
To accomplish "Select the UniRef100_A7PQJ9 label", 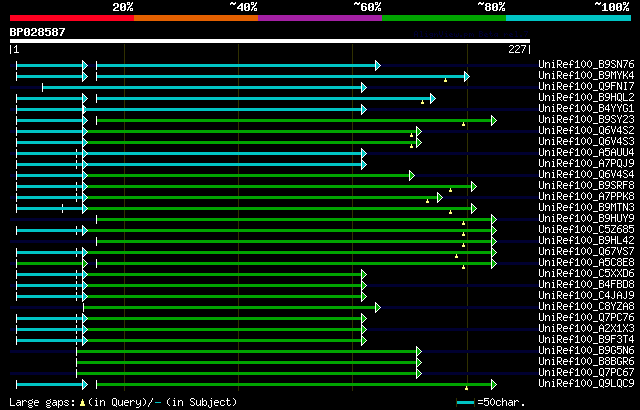I will 586,164.
